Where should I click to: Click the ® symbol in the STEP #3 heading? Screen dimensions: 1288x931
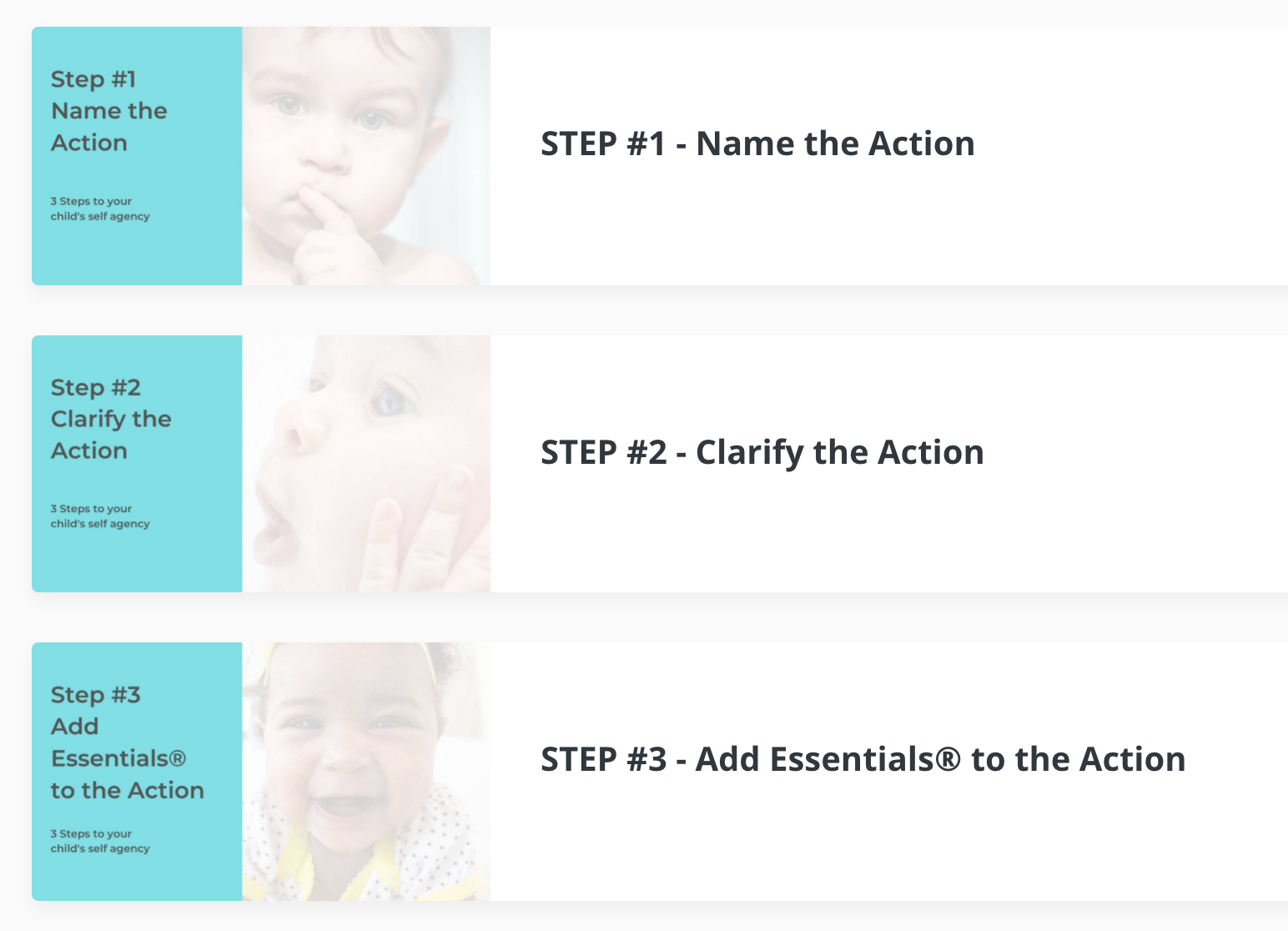point(948,759)
